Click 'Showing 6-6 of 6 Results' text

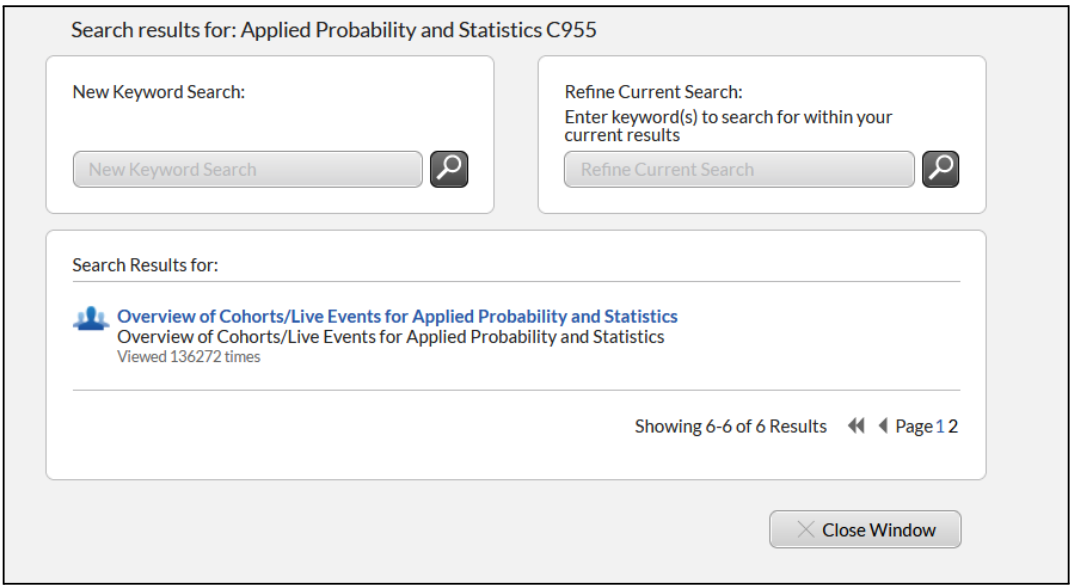coord(730,426)
